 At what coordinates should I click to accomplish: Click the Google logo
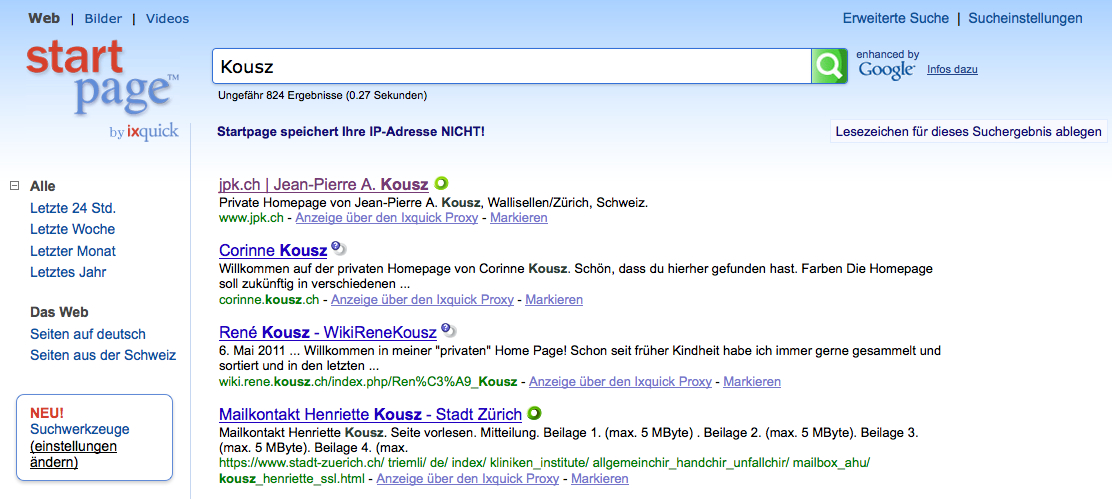coord(886,69)
